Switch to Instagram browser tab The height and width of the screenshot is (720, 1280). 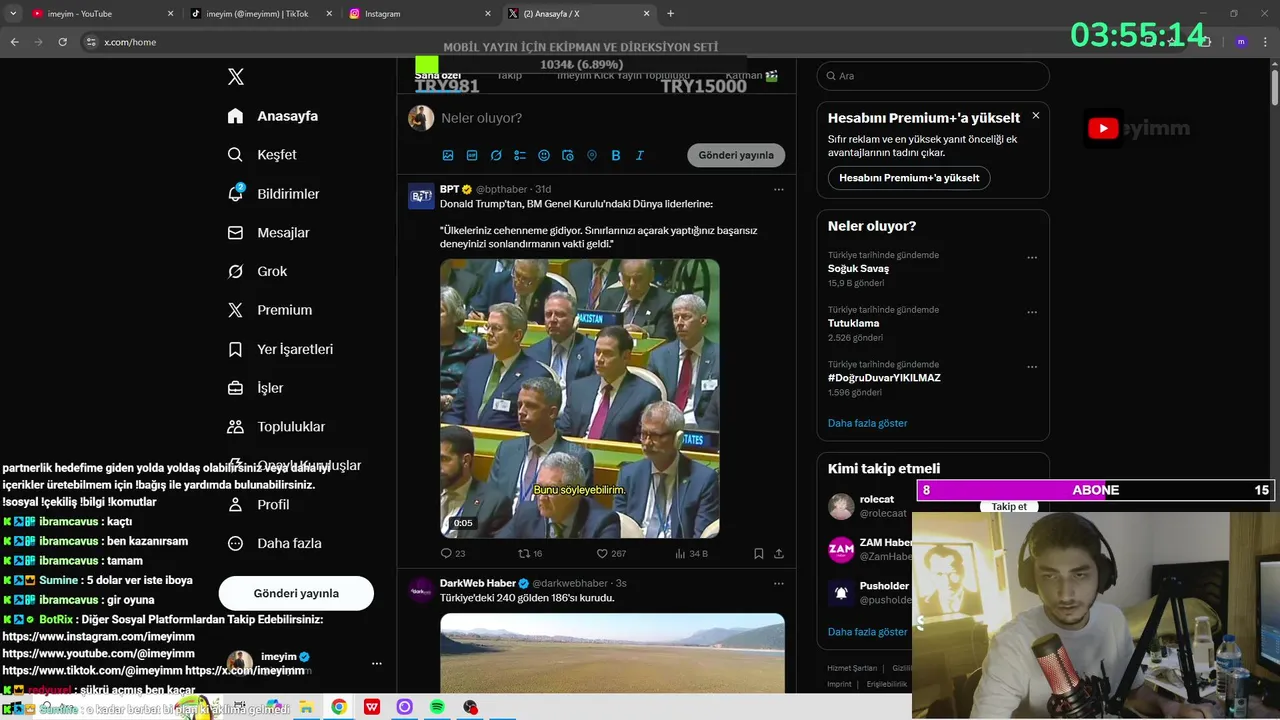pyautogui.click(x=420, y=14)
